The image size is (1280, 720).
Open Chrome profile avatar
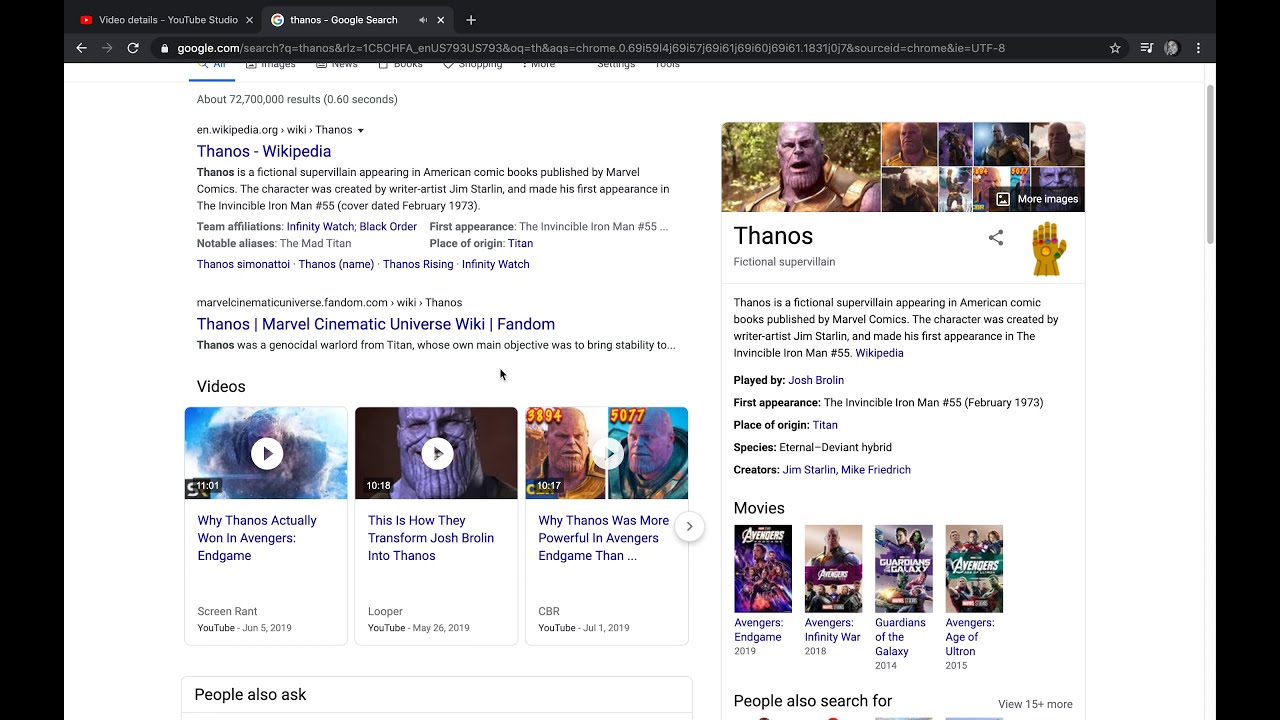(x=1172, y=48)
